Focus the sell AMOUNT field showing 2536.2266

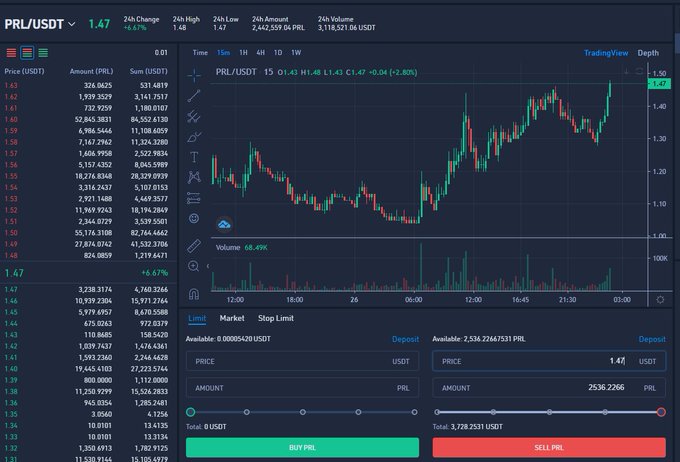[x=549, y=388]
